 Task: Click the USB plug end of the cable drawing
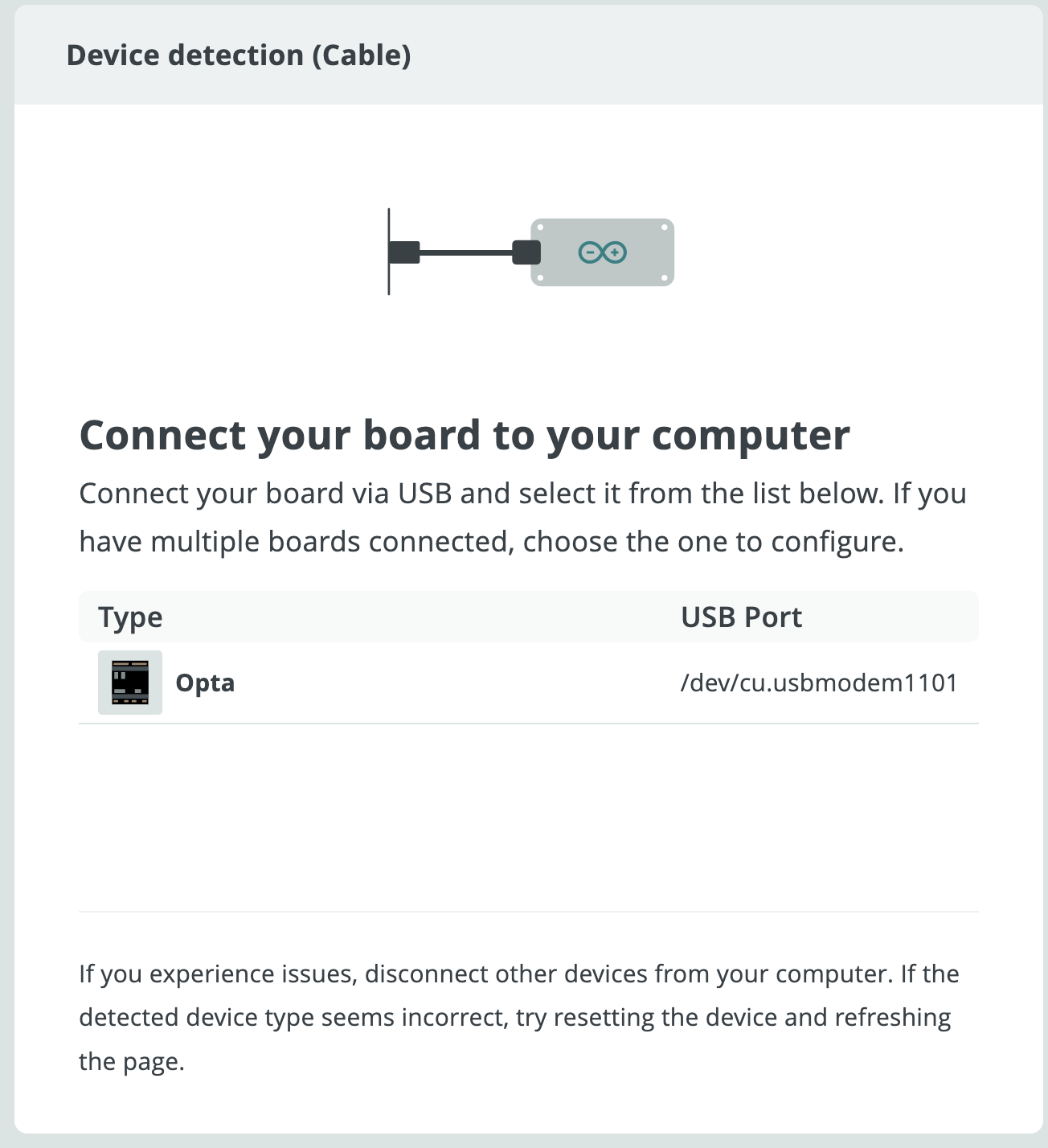(405, 251)
